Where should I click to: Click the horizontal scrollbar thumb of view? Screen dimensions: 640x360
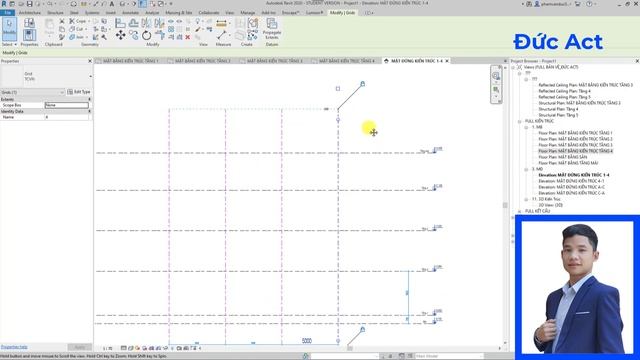350,348
